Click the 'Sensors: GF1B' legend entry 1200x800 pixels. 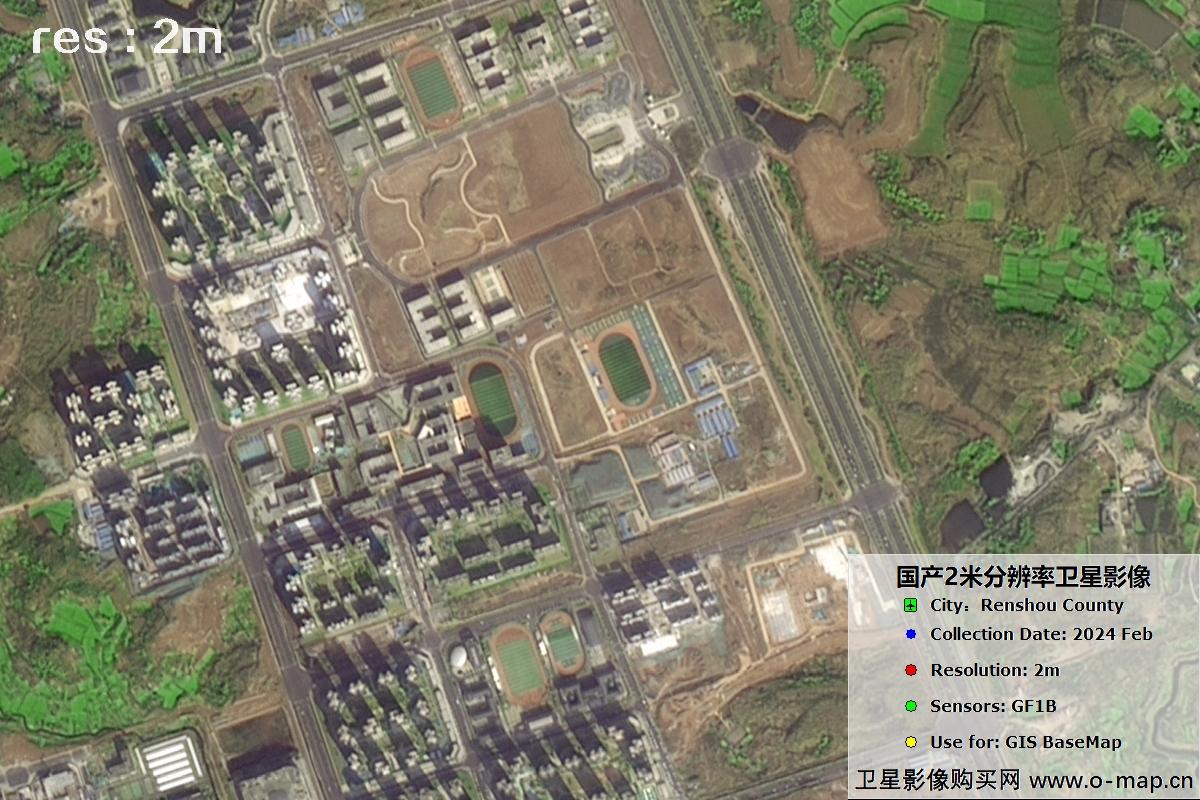coord(992,707)
